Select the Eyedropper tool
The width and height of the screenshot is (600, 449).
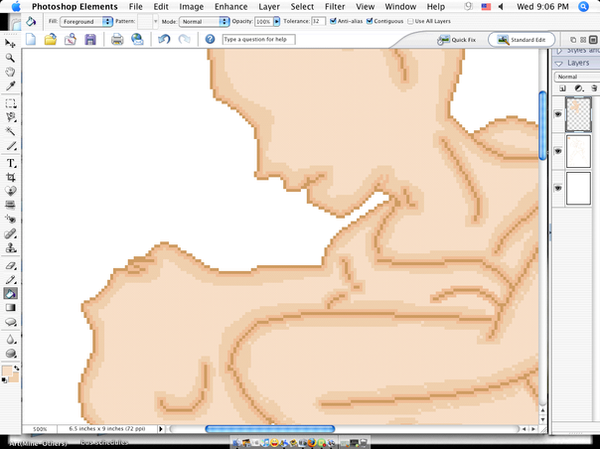[10, 86]
